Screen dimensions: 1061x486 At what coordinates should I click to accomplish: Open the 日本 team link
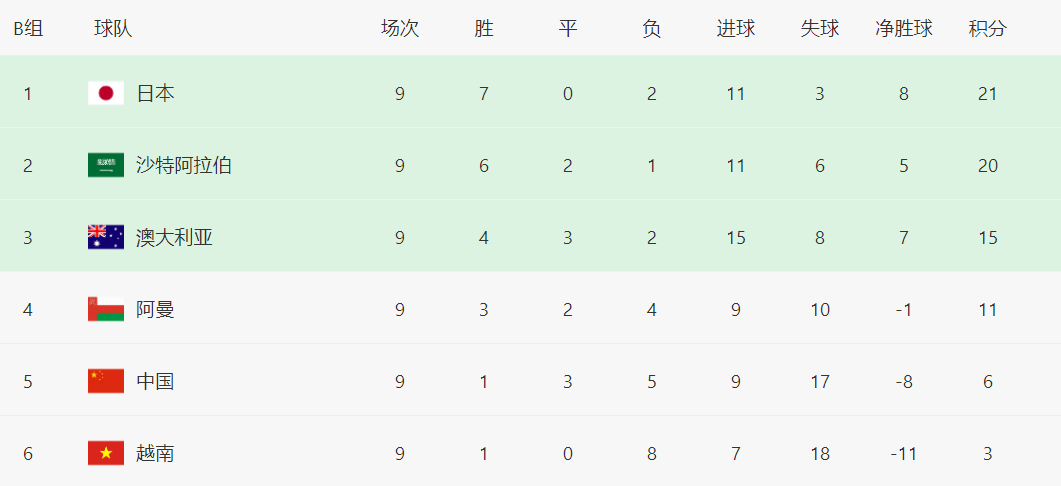(x=155, y=94)
